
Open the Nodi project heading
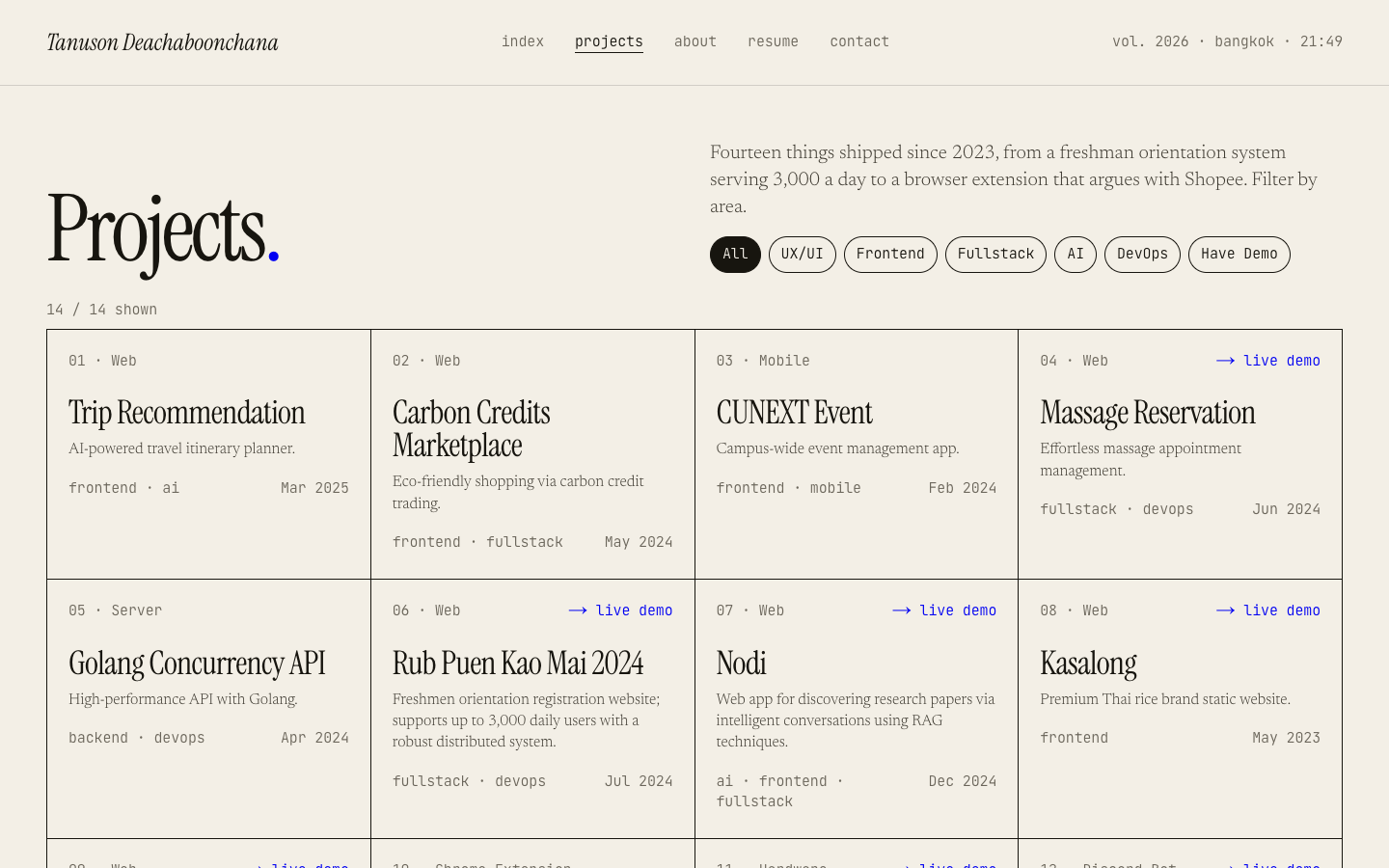coord(741,664)
